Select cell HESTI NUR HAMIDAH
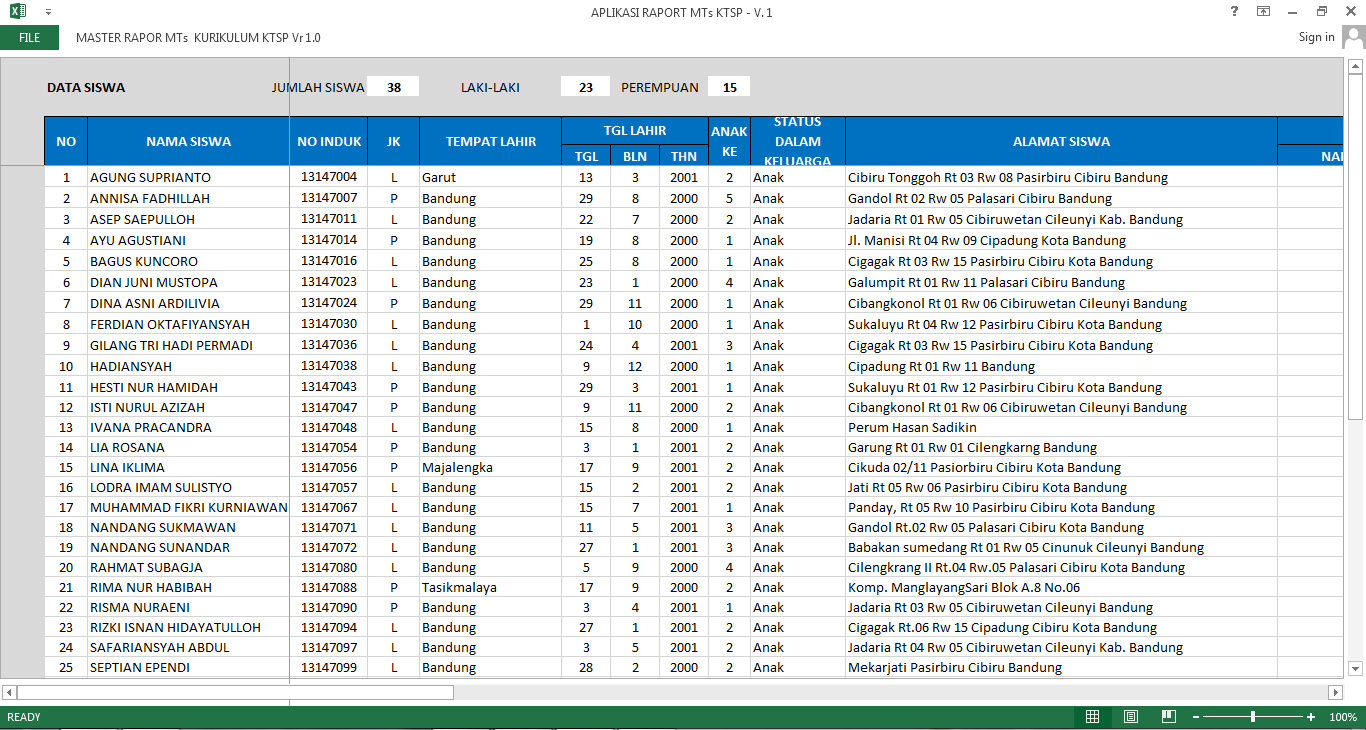Screen dimensions: 1366x730 (189, 387)
